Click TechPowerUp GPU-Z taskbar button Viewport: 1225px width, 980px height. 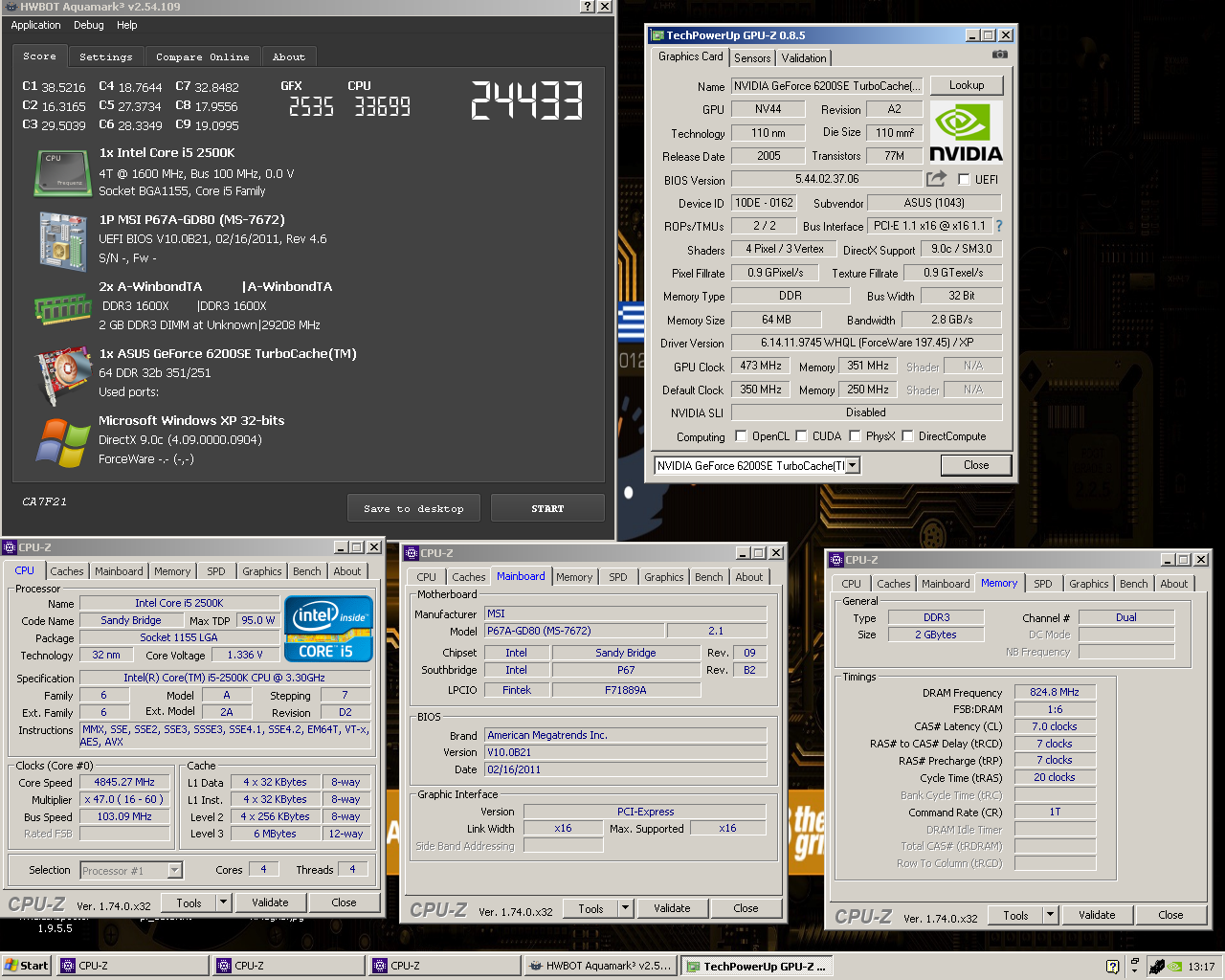pyautogui.click(x=757, y=967)
